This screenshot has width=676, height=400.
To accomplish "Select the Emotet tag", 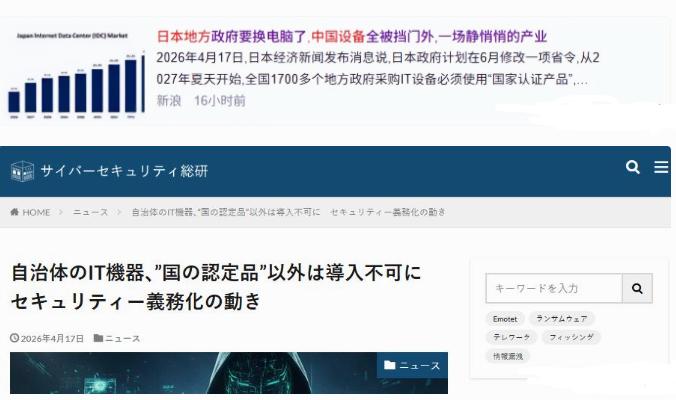I will 505,319.
